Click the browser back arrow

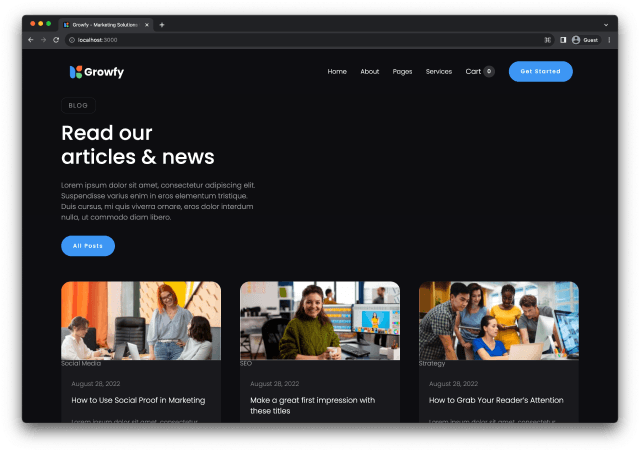pyautogui.click(x=31, y=40)
